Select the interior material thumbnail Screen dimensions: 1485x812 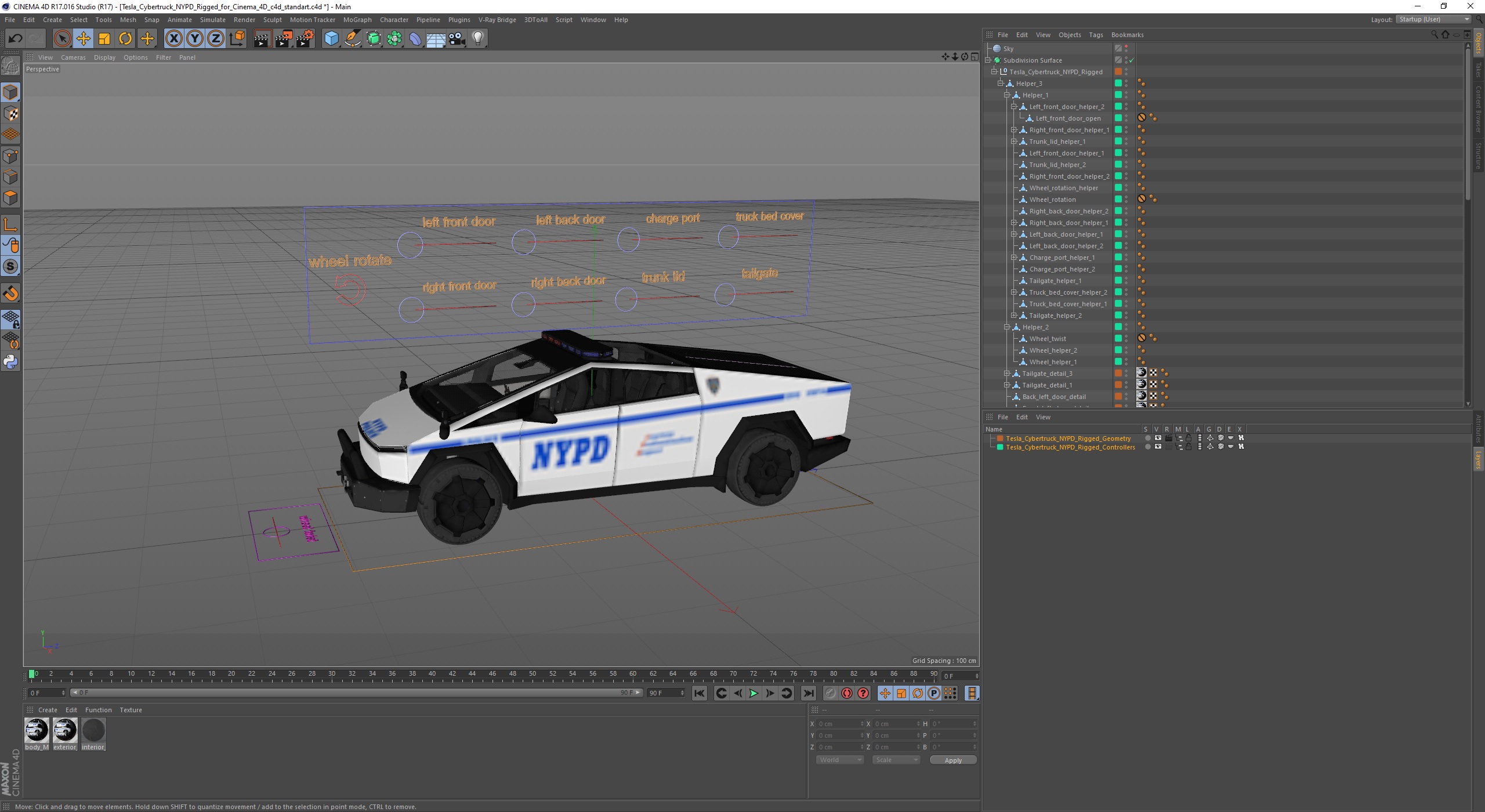point(93,730)
